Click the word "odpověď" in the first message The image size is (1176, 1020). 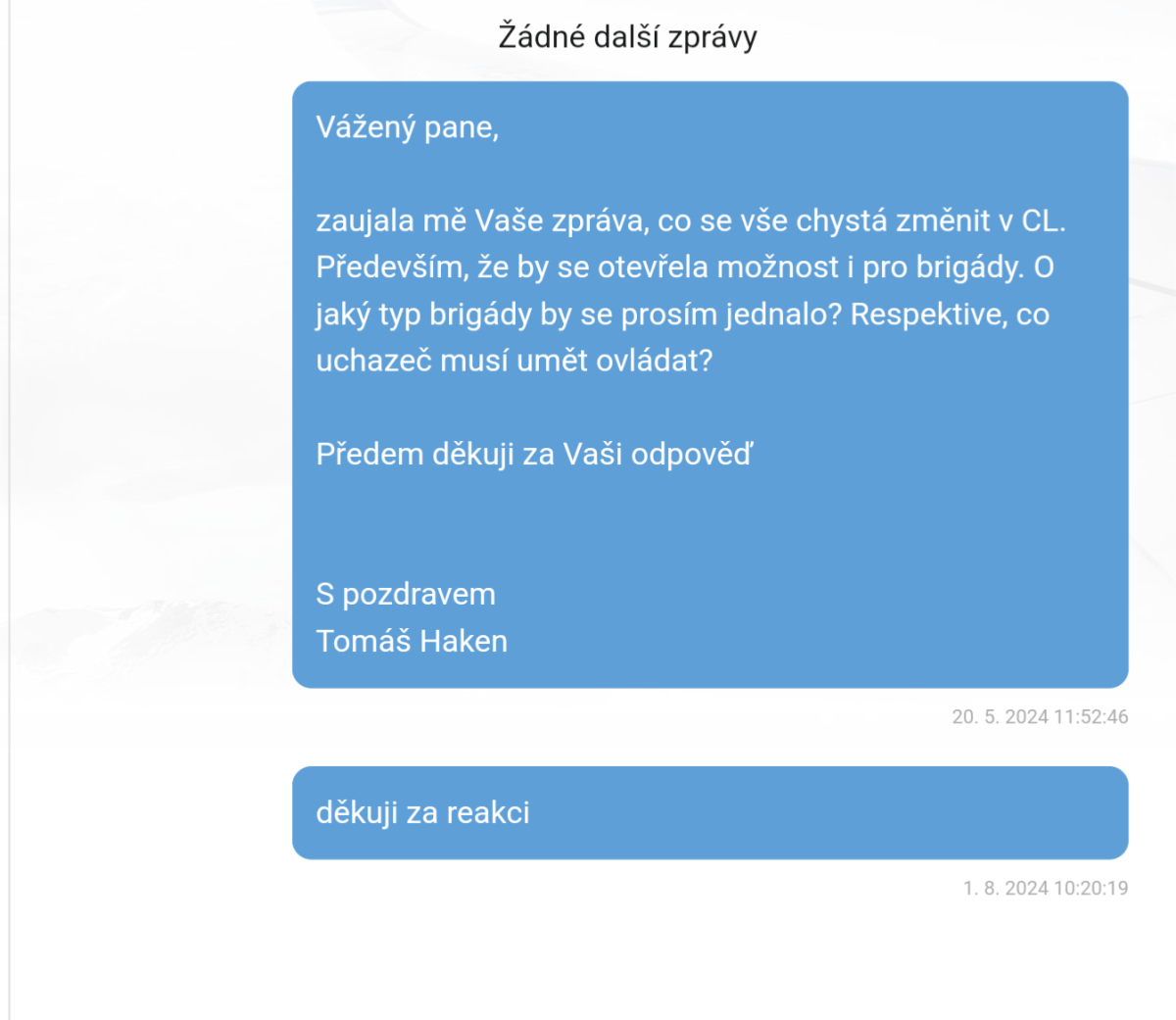tap(692, 455)
